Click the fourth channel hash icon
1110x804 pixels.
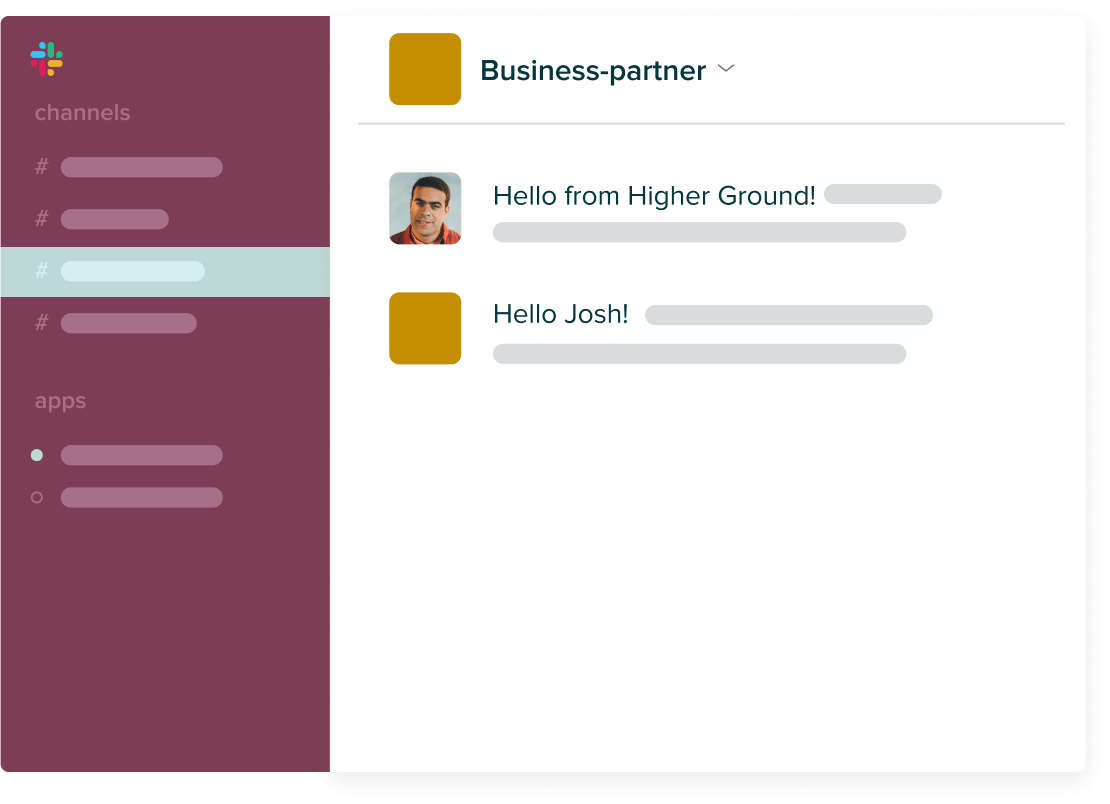pos(42,323)
